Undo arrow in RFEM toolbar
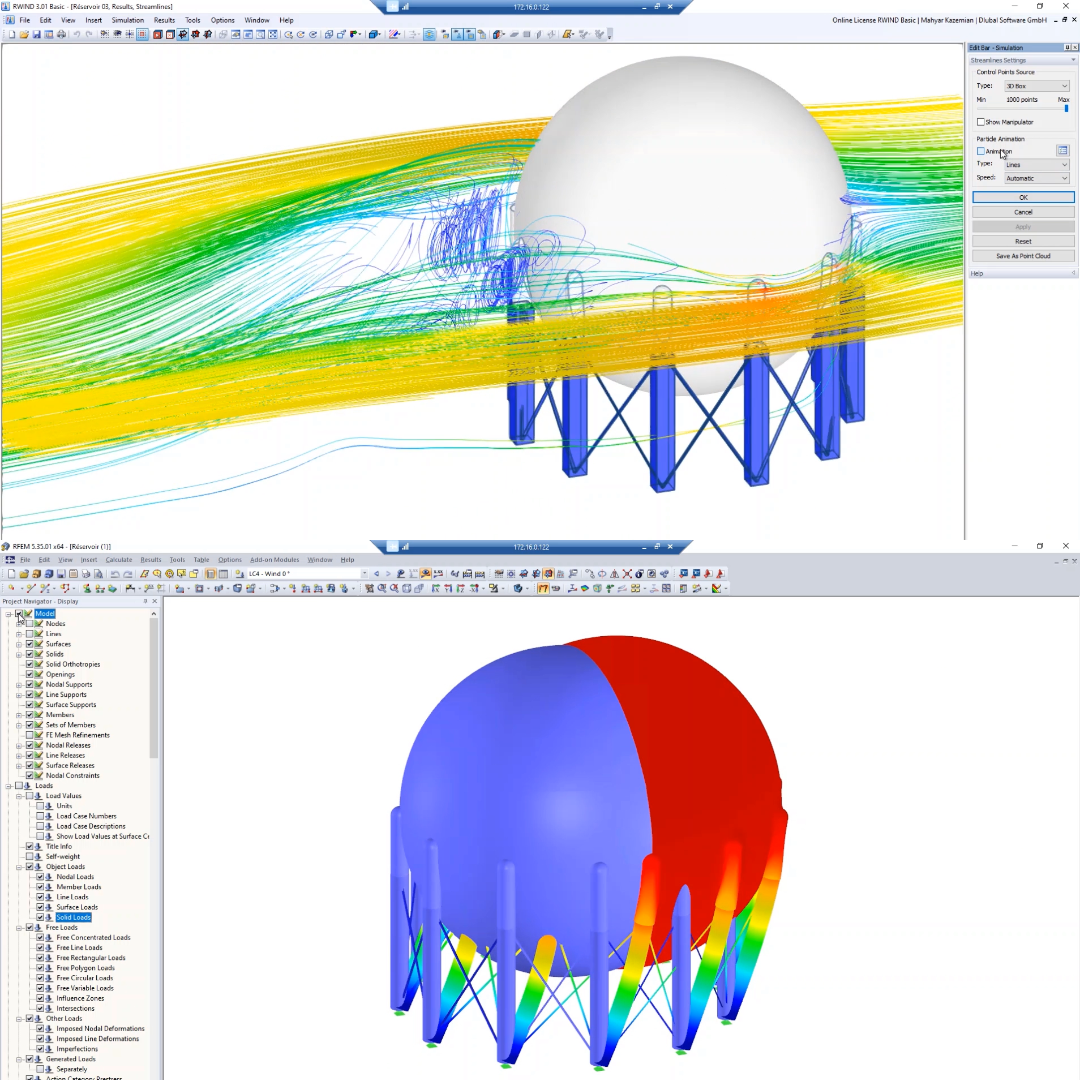This screenshot has width=1080, height=1080. [115, 574]
